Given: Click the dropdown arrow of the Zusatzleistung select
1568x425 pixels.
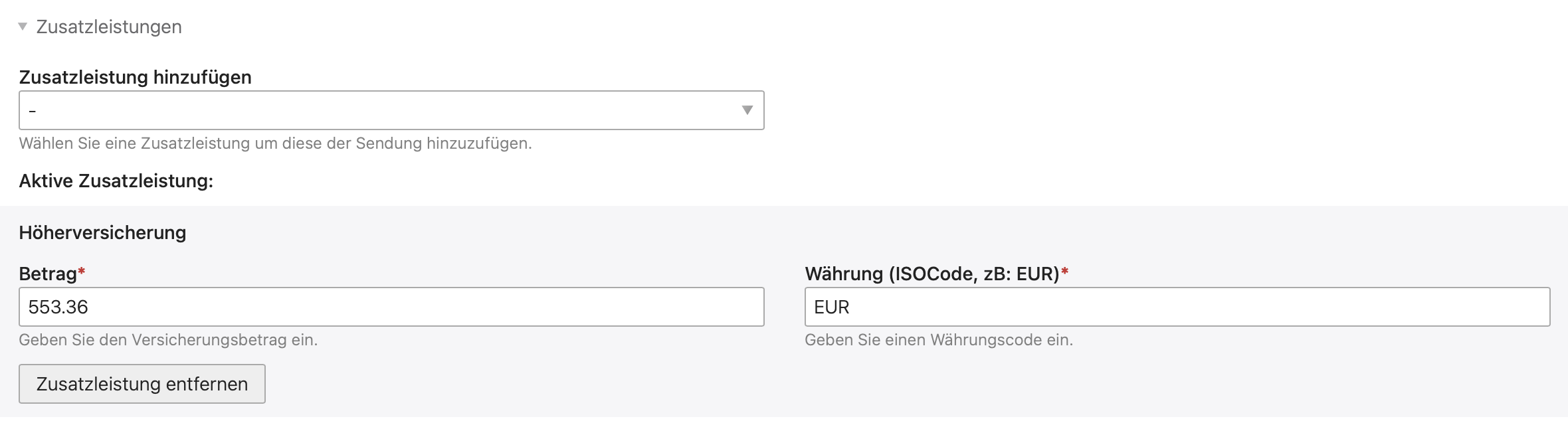Looking at the screenshot, I should 747,110.
